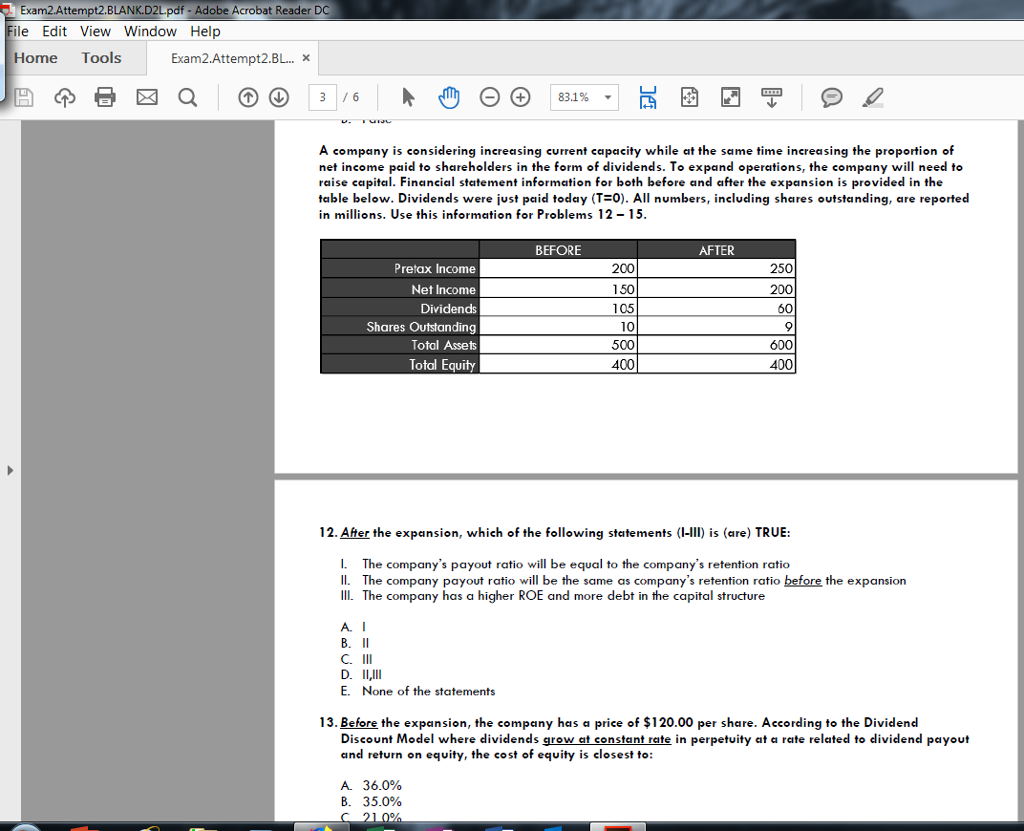This screenshot has width=1024, height=831.
Task: Open the View menu
Action: (x=95, y=31)
